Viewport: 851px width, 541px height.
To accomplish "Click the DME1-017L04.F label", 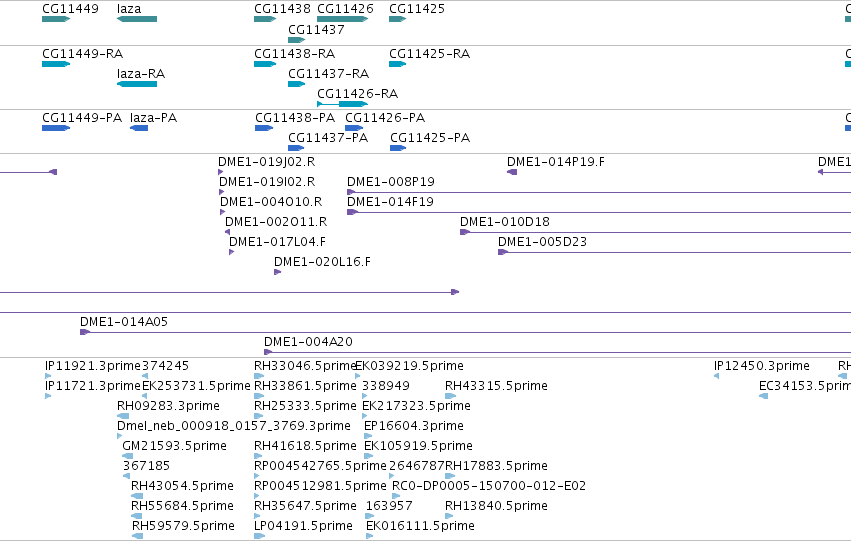I will (x=277, y=242).
